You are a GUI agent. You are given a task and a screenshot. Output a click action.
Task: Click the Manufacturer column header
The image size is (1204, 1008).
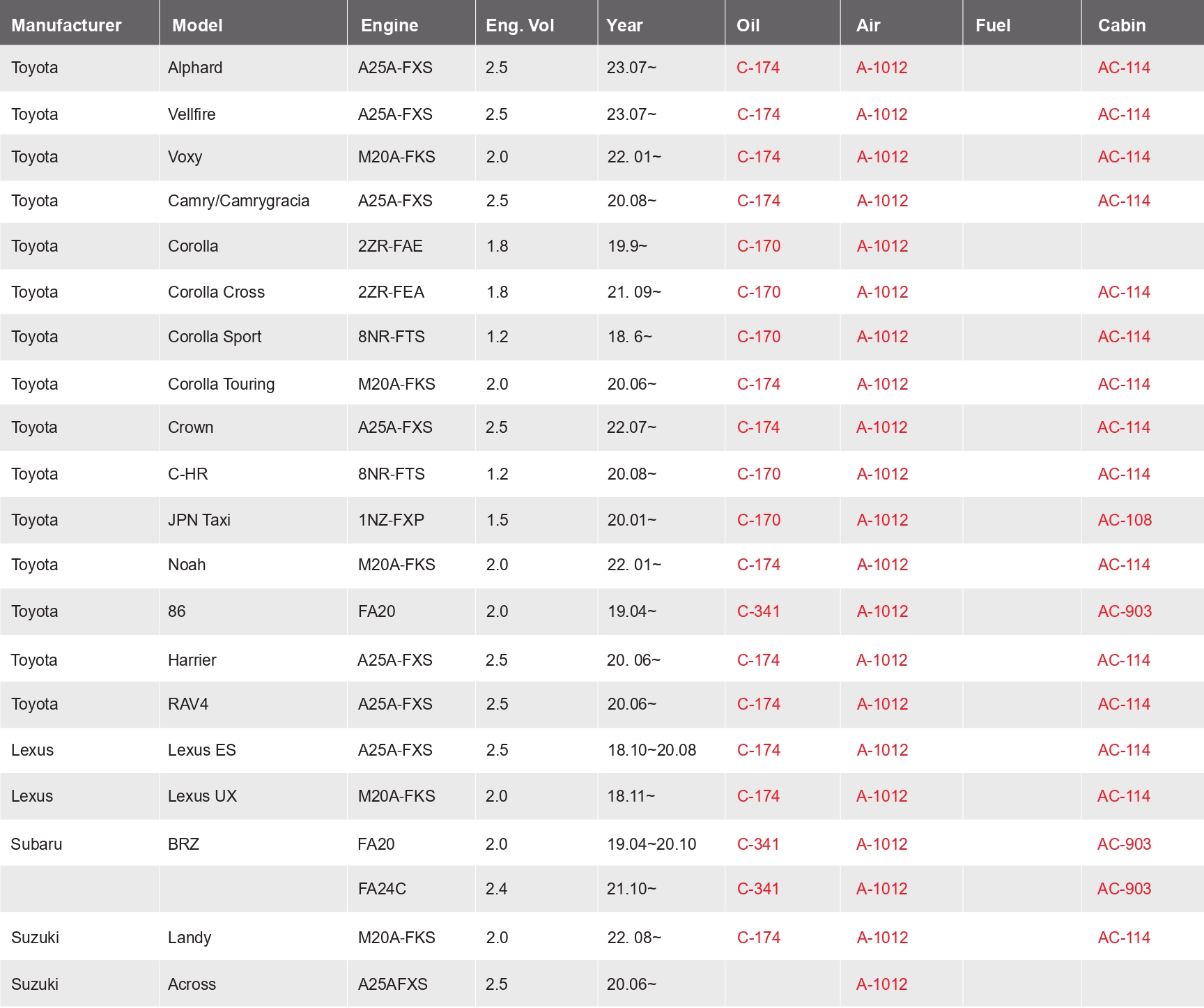click(66, 26)
